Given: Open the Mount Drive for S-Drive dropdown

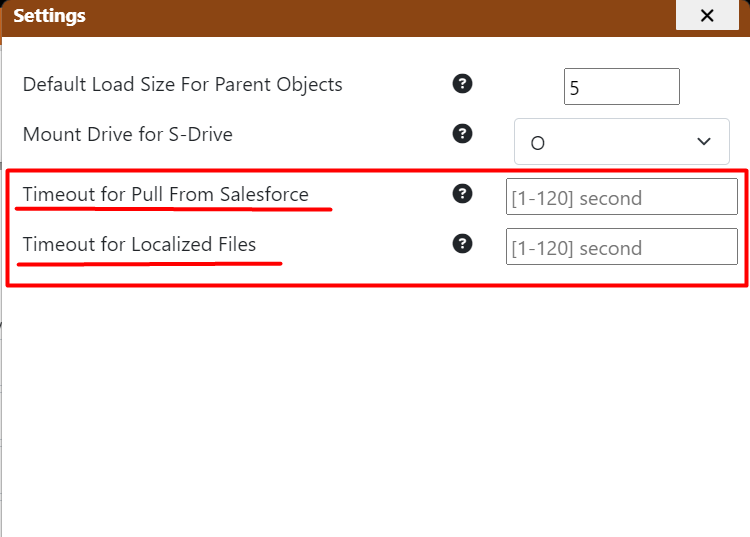Looking at the screenshot, I should click(x=621, y=142).
